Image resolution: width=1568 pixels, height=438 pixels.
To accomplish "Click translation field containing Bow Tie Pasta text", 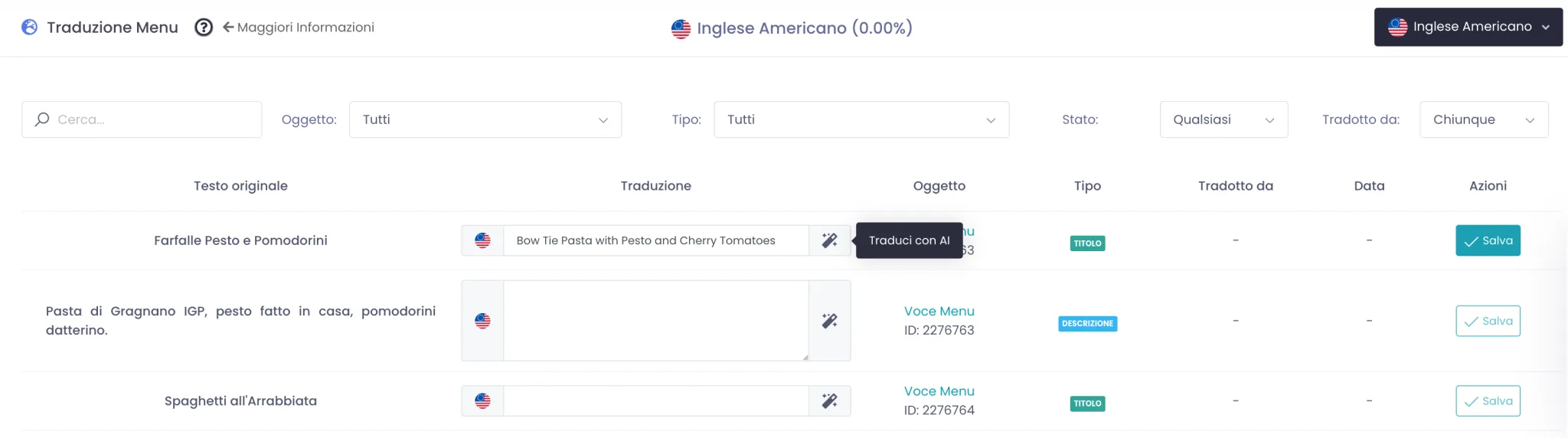I will point(656,240).
